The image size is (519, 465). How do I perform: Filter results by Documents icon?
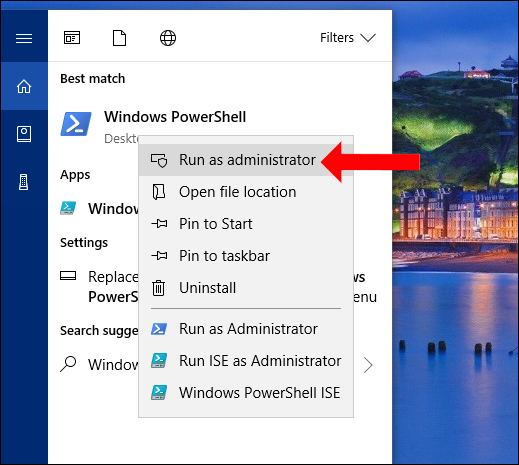coord(119,38)
